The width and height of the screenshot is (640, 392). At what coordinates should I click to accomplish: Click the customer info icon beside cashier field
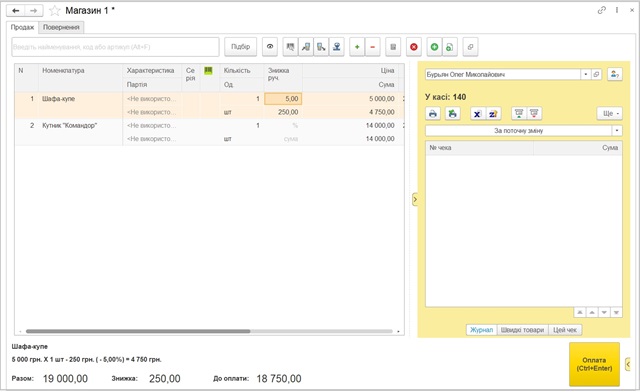click(x=614, y=74)
